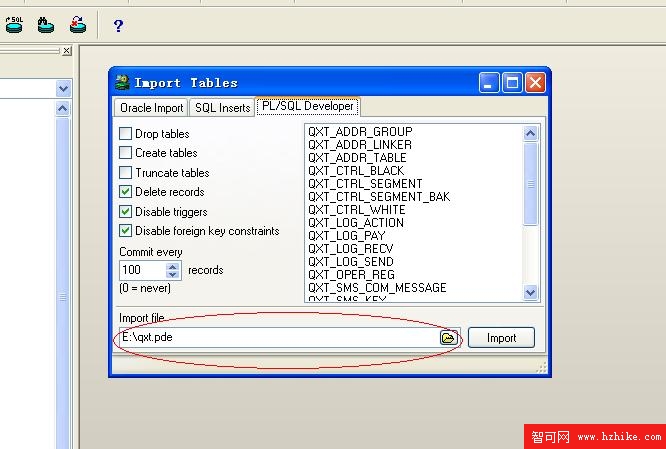Enable the Drop tables checkbox

125,133
